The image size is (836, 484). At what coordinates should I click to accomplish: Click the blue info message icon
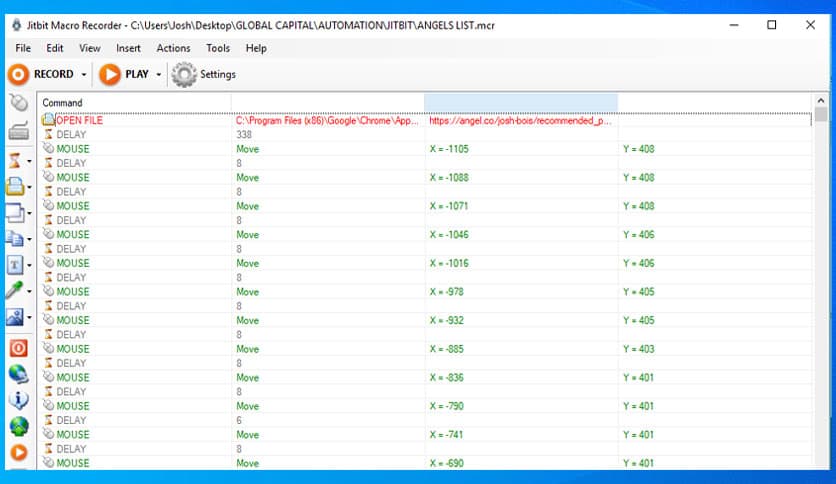pyautogui.click(x=18, y=400)
